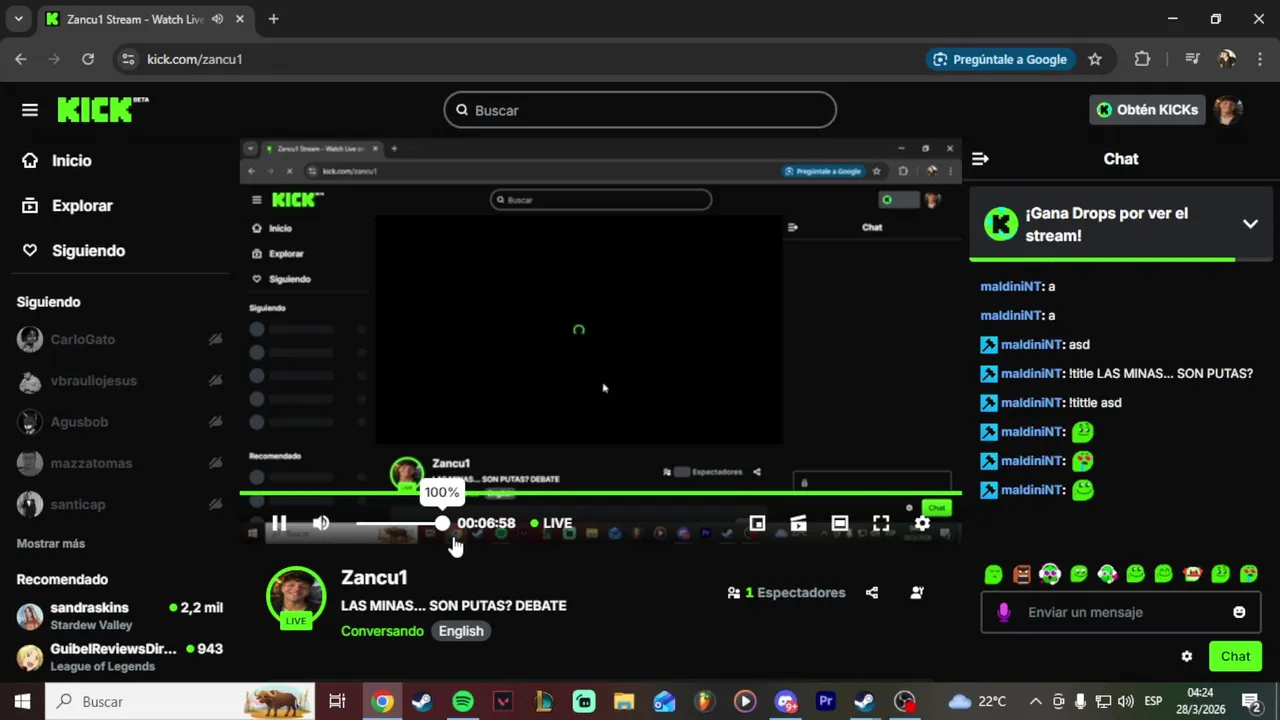Open chat settings gear icon

tap(1187, 656)
